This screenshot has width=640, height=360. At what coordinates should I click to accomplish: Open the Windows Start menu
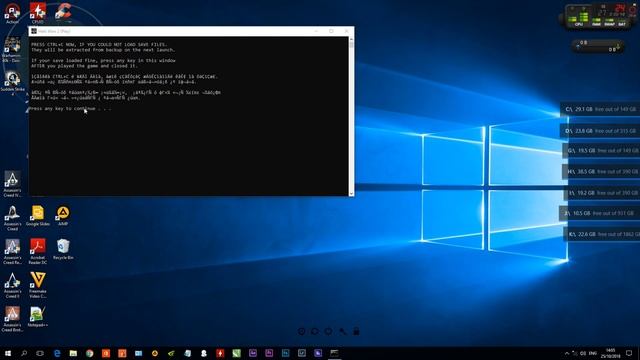tap(8, 353)
